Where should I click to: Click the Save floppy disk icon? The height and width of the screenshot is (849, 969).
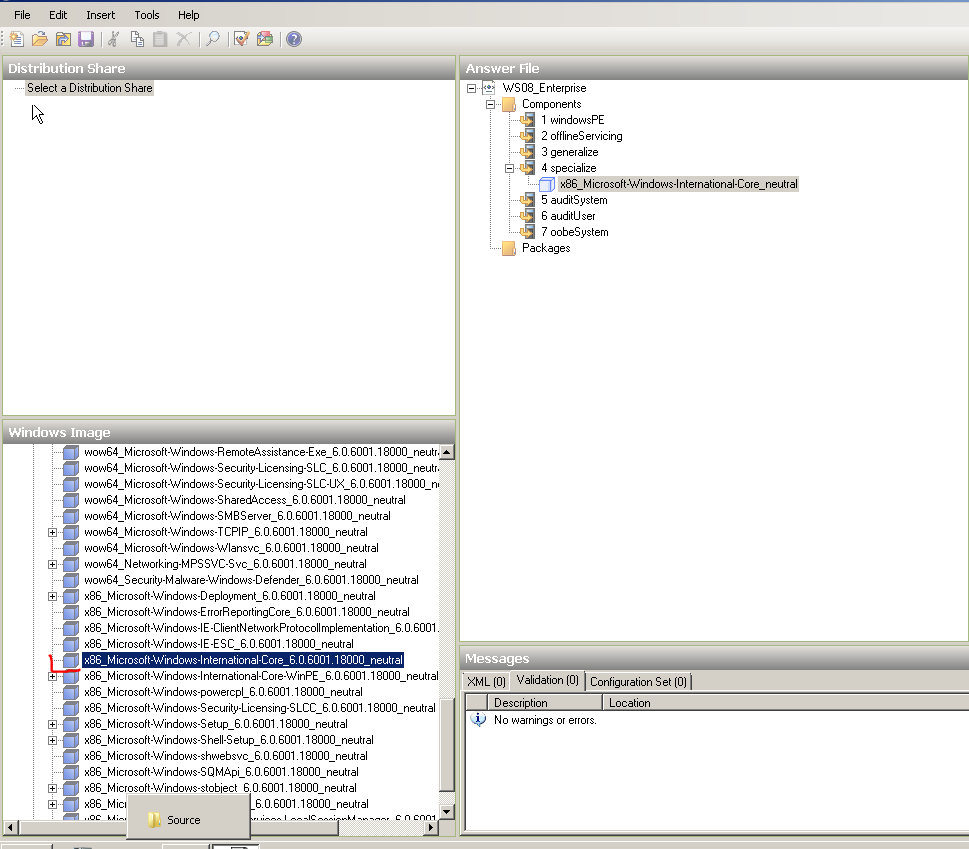[x=86, y=40]
